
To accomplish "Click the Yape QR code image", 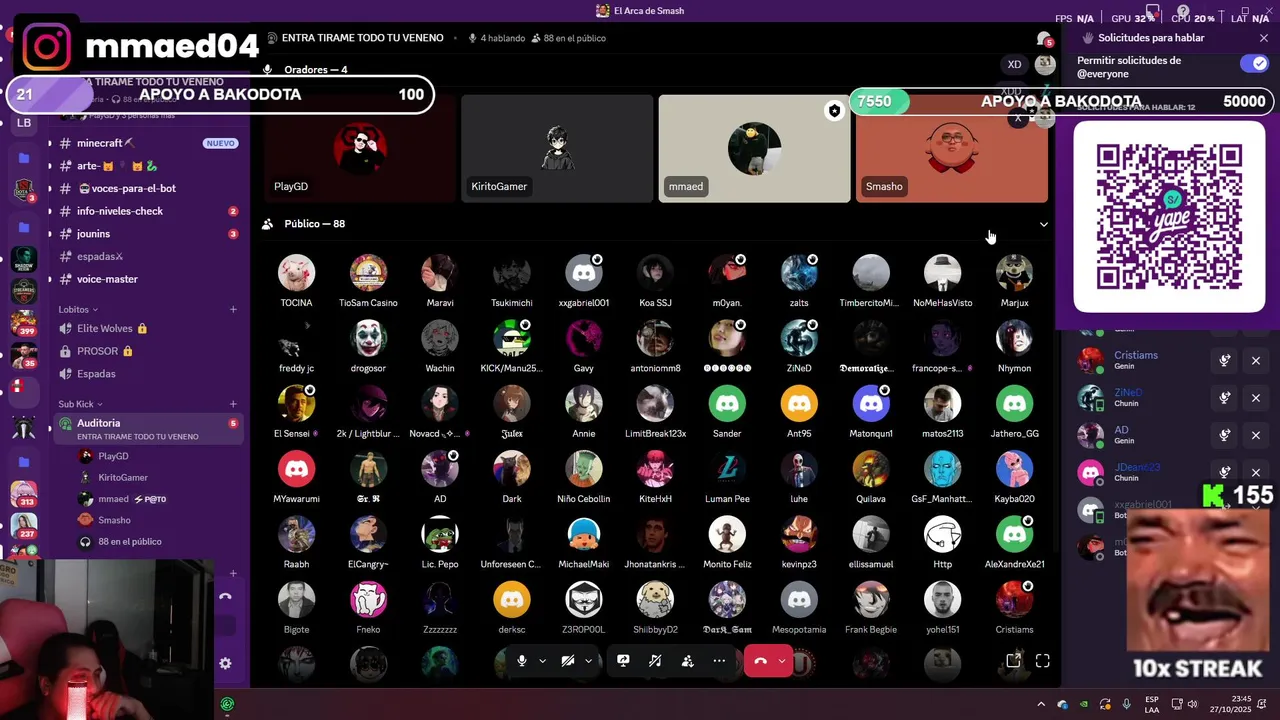I will (x=1169, y=217).
